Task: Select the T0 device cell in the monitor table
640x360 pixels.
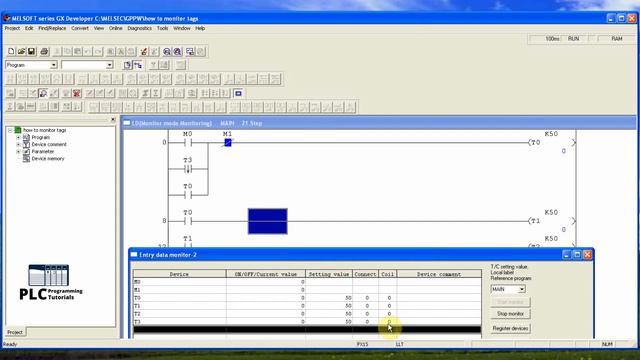Action: [179, 298]
